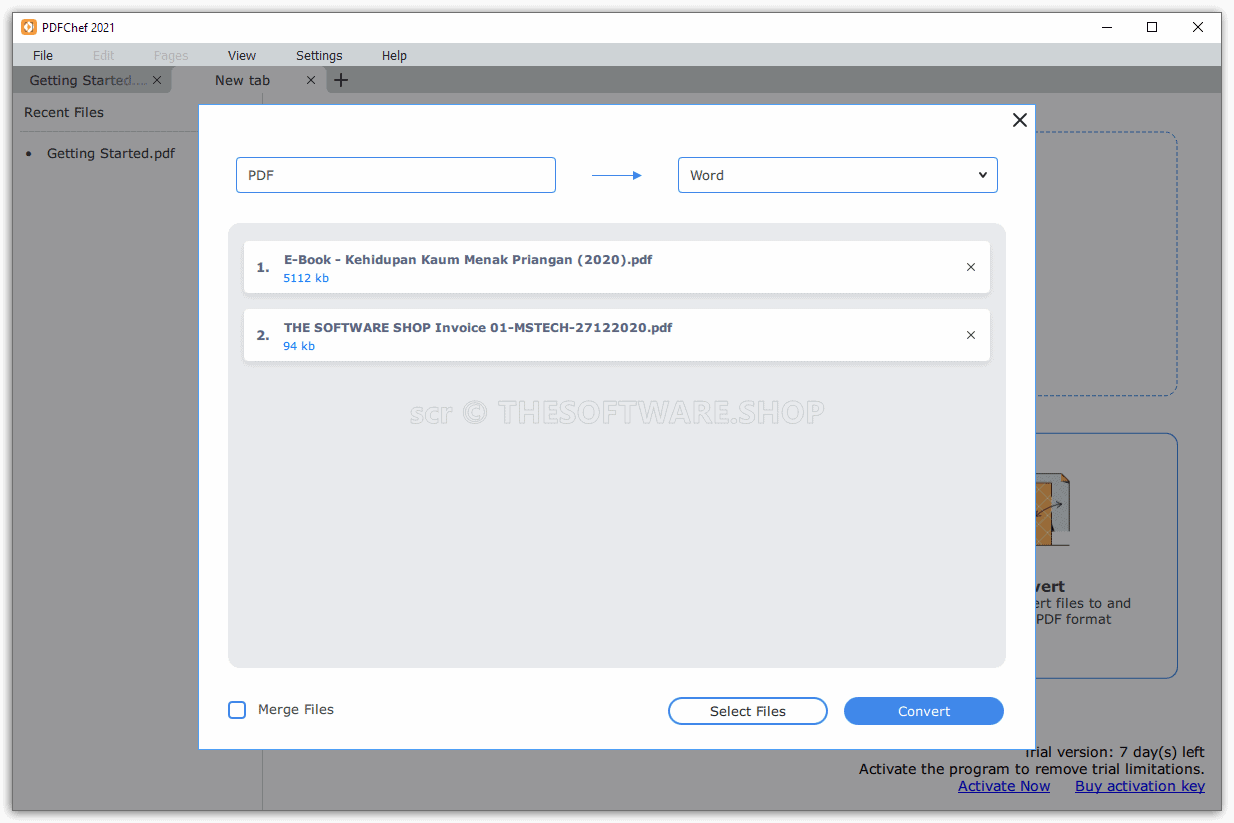Open the File menu

click(x=43, y=55)
